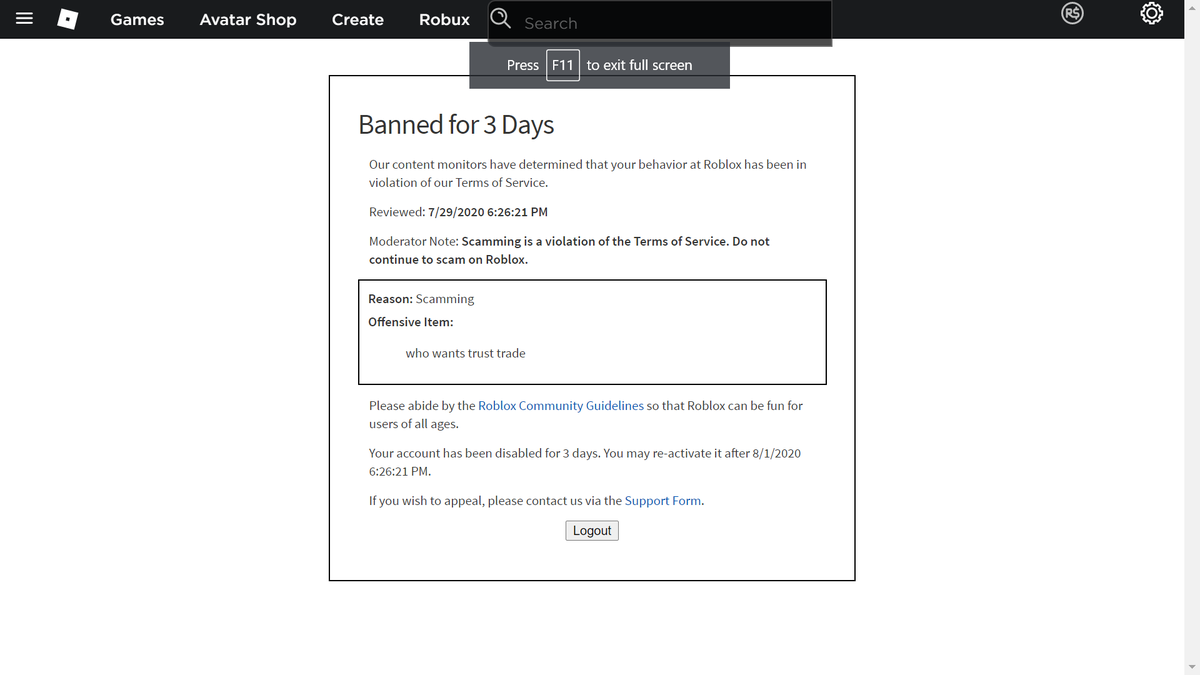This screenshot has width=1200, height=675.
Task: Open the Games menu
Action: [x=137, y=19]
